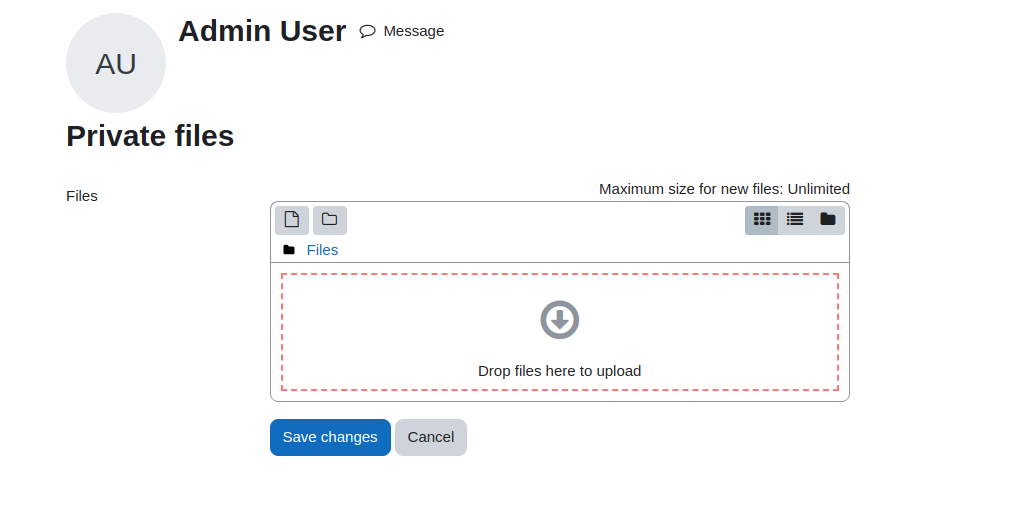Switch to icon grid view
Image resolution: width=1030 pixels, height=505 pixels.
click(x=761, y=220)
